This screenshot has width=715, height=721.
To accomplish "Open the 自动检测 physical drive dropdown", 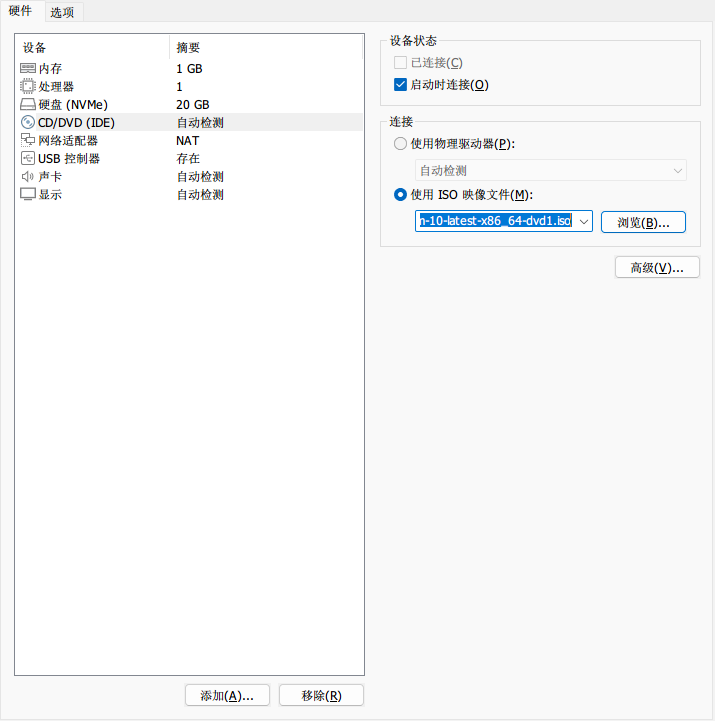I will [x=550, y=171].
